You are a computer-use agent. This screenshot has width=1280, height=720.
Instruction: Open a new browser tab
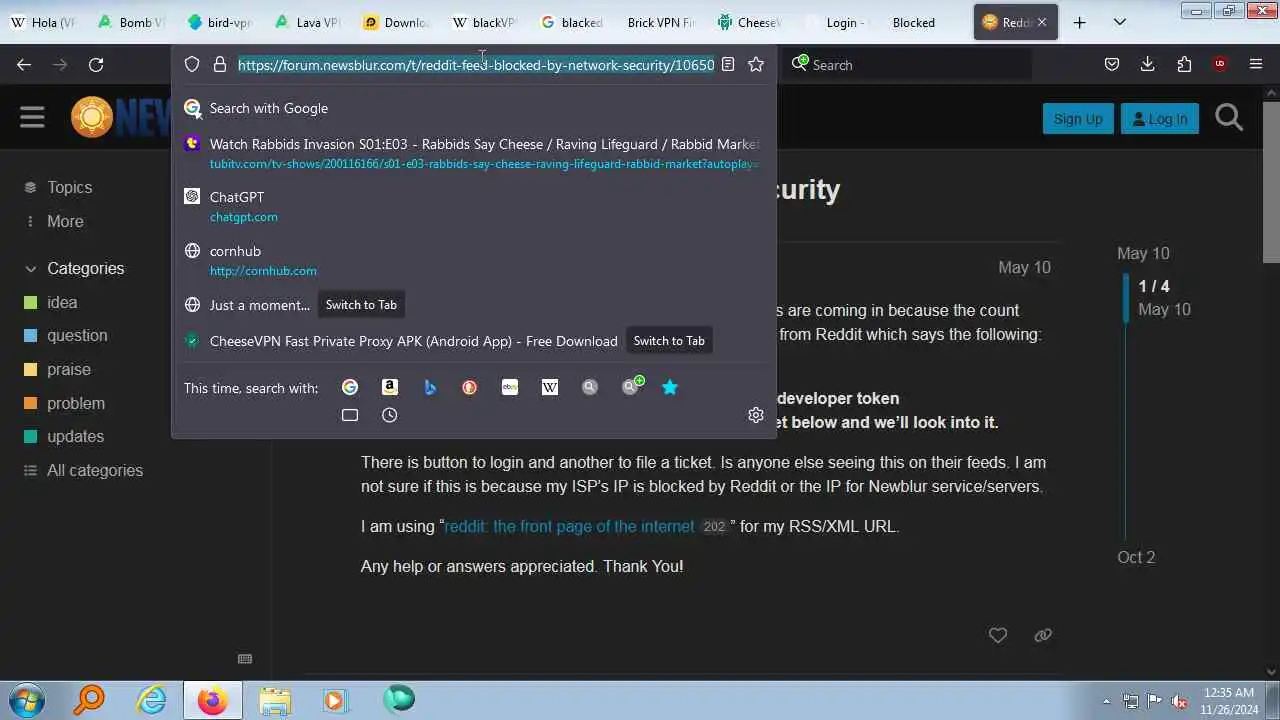(1079, 22)
